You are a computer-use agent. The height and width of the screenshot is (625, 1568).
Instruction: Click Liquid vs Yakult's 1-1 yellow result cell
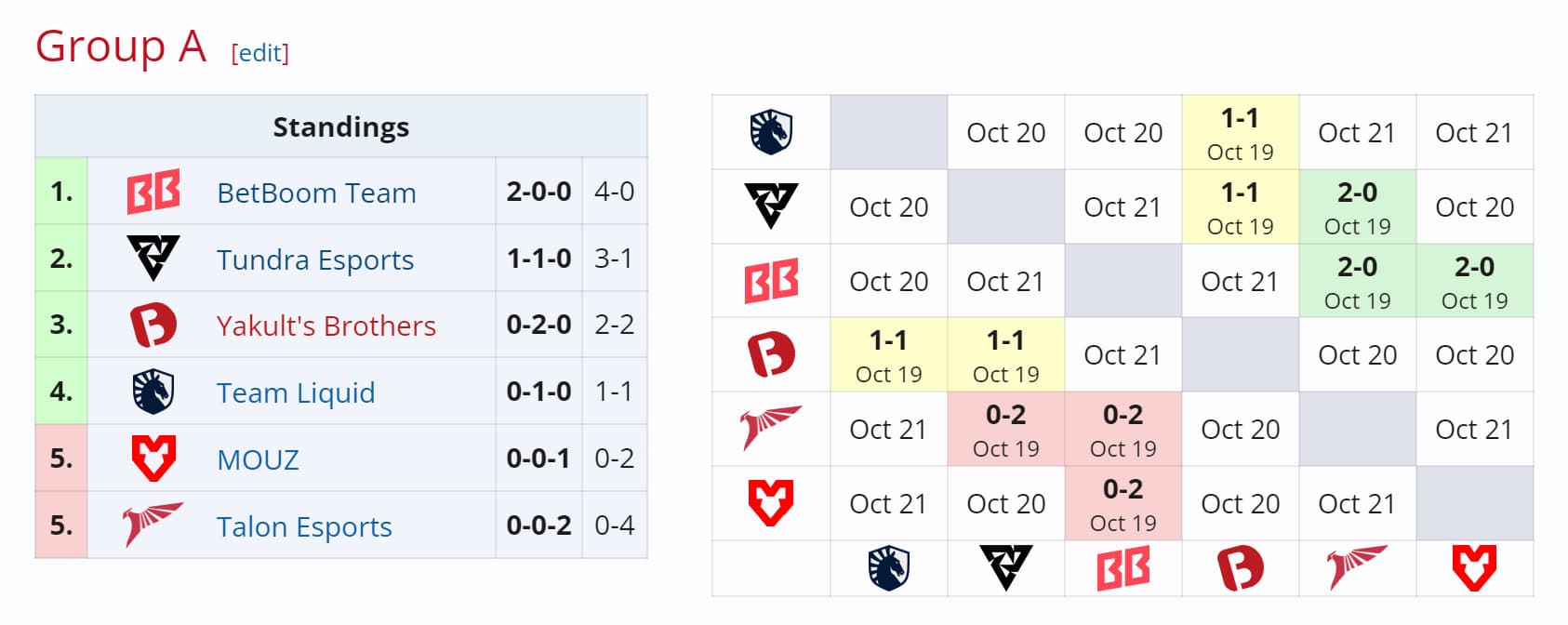pos(1240,132)
